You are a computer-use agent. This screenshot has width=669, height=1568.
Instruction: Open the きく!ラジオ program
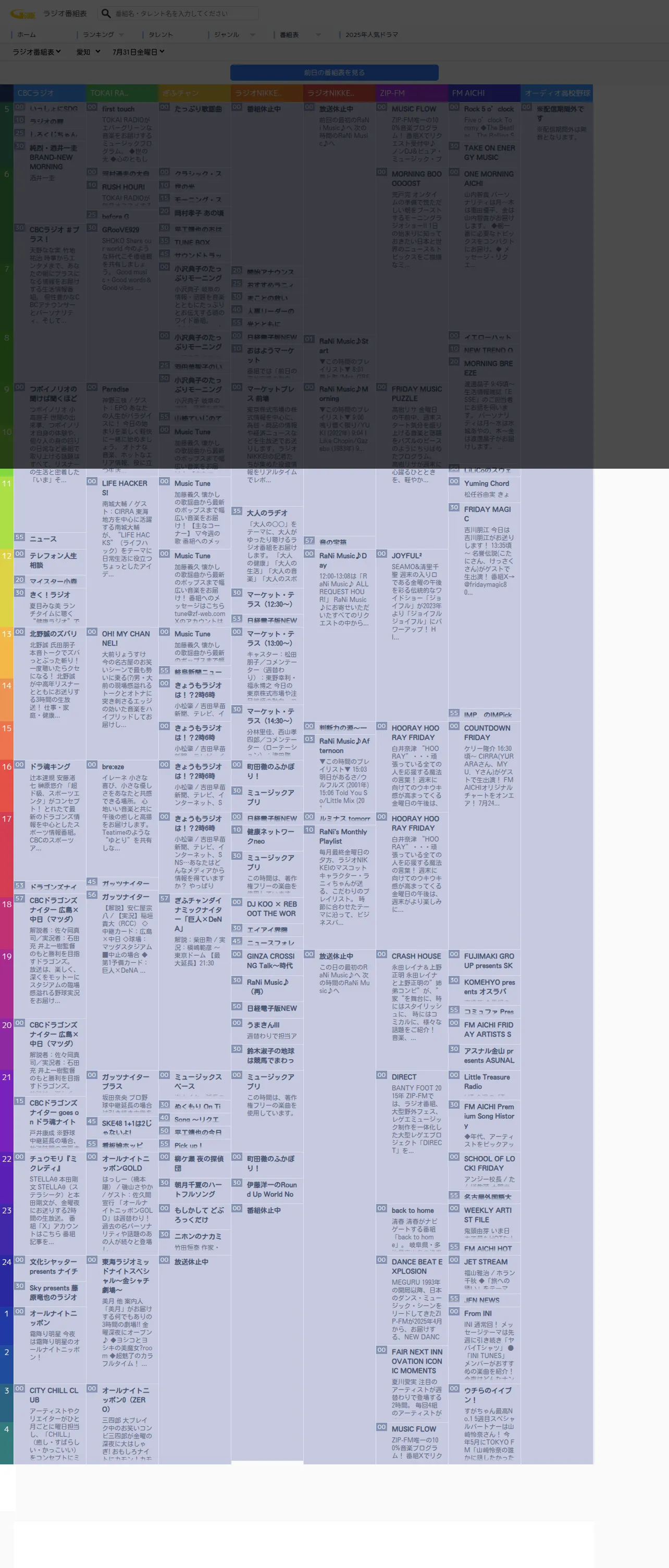[50, 594]
